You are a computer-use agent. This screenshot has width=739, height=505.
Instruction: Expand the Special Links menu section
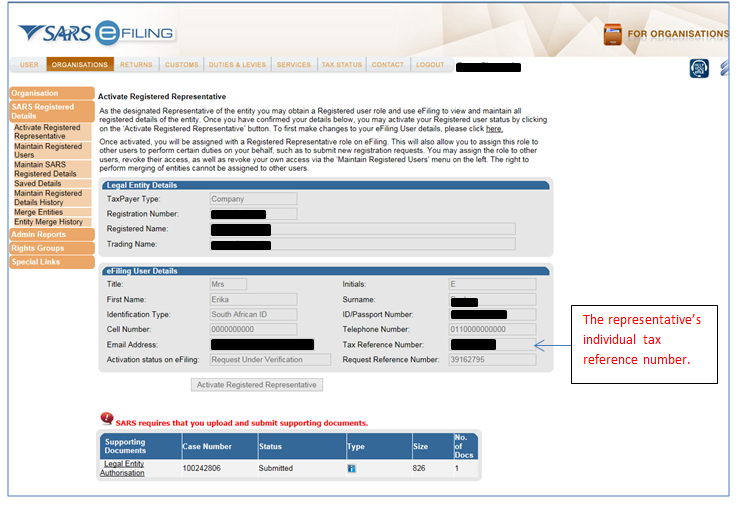pos(36,262)
